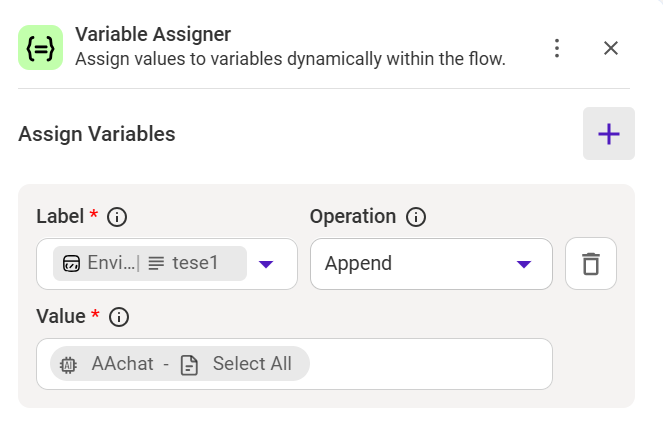The height and width of the screenshot is (428, 663).
Task: Click the tese1 variable name in Label
Action: (195, 264)
